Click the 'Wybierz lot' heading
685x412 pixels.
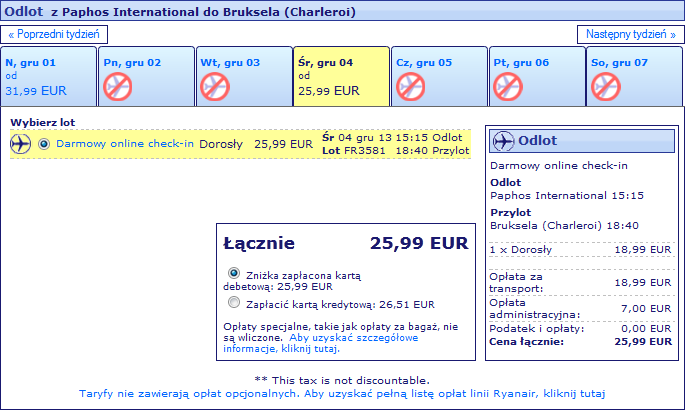(43, 122)
